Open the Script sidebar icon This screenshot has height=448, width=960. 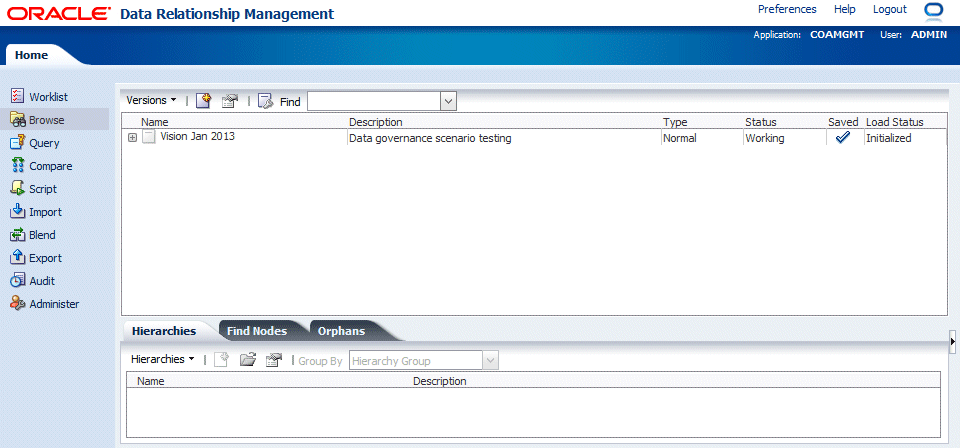[x=18, y=189]
